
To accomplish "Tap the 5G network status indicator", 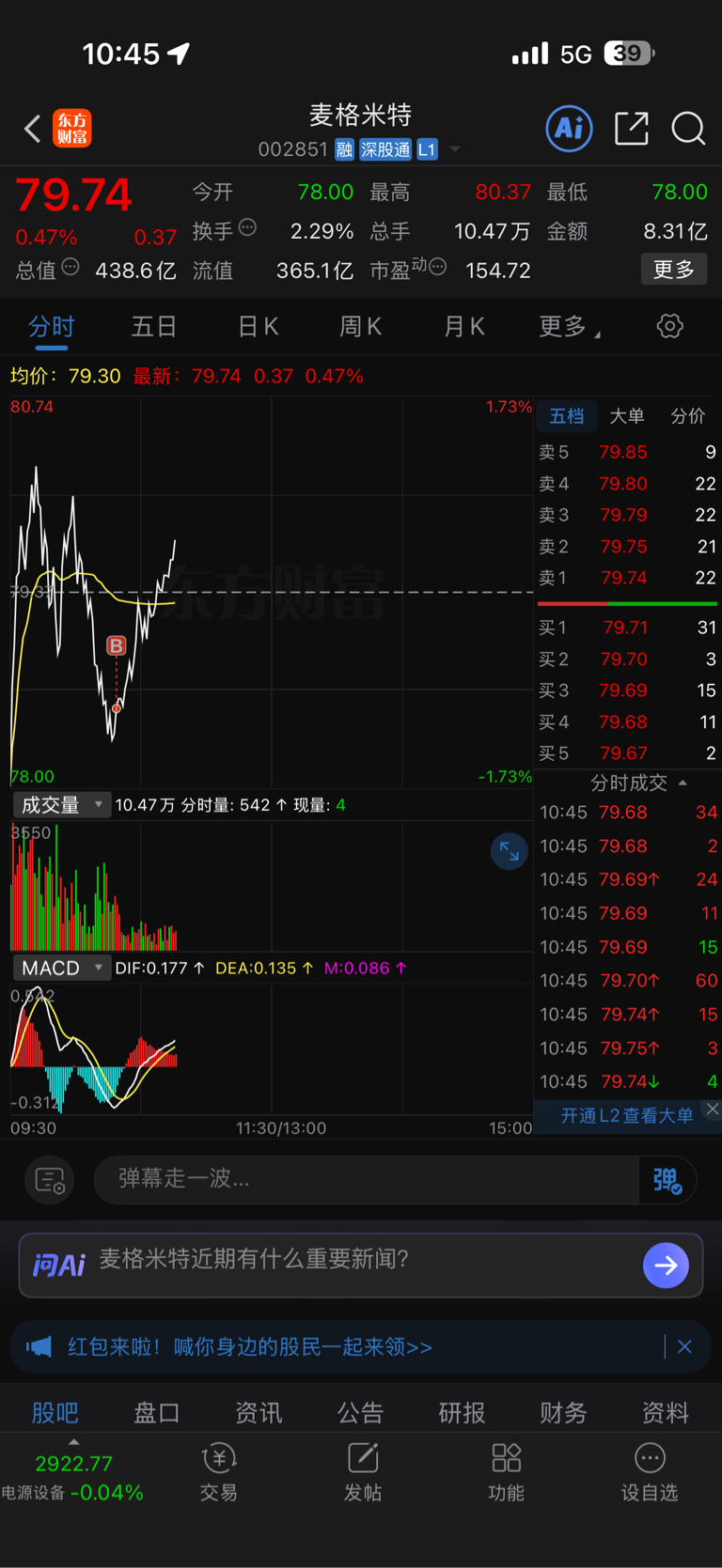I will pos(575,54).
